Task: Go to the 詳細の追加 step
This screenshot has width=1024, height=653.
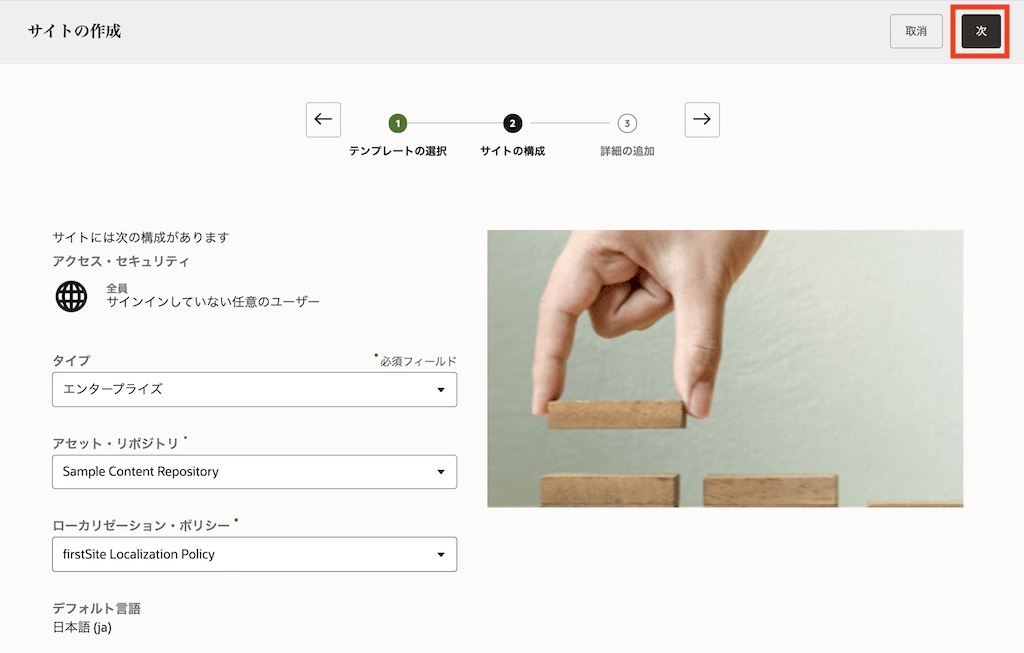Action: point(627,153)
